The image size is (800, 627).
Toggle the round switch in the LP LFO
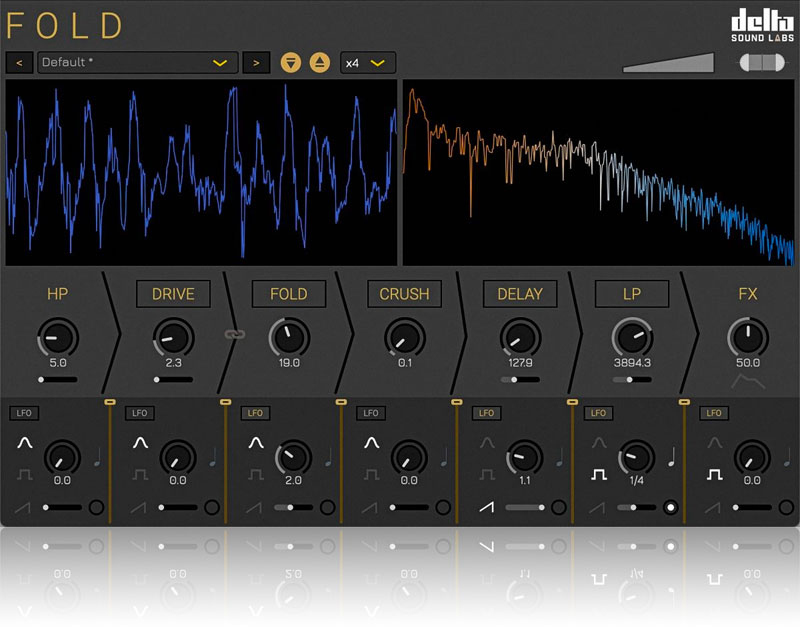click(x=671, y=507)
